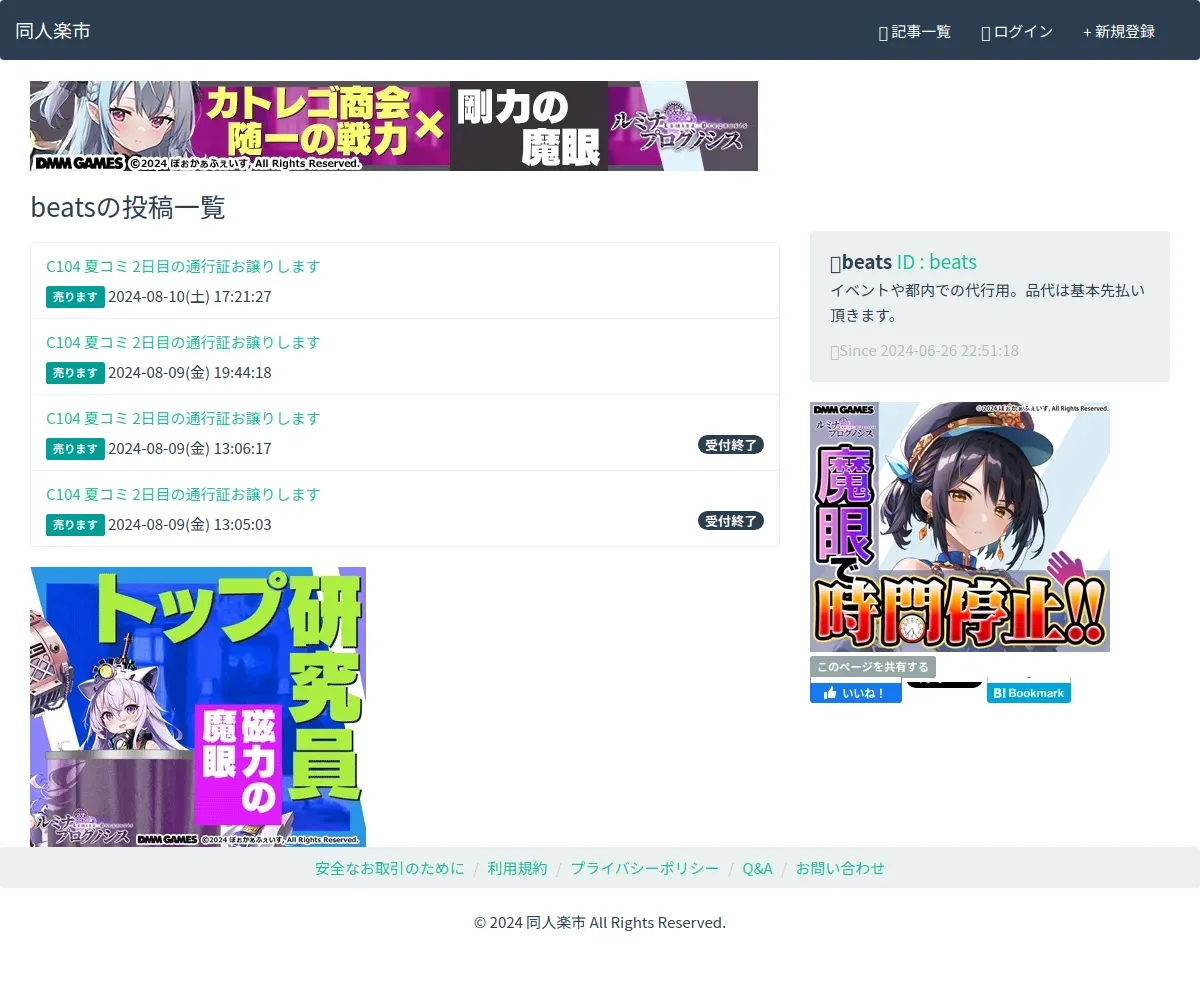
Task: Click 受付終了 badge on the 13:05:03 row
Action: point(731,521)
